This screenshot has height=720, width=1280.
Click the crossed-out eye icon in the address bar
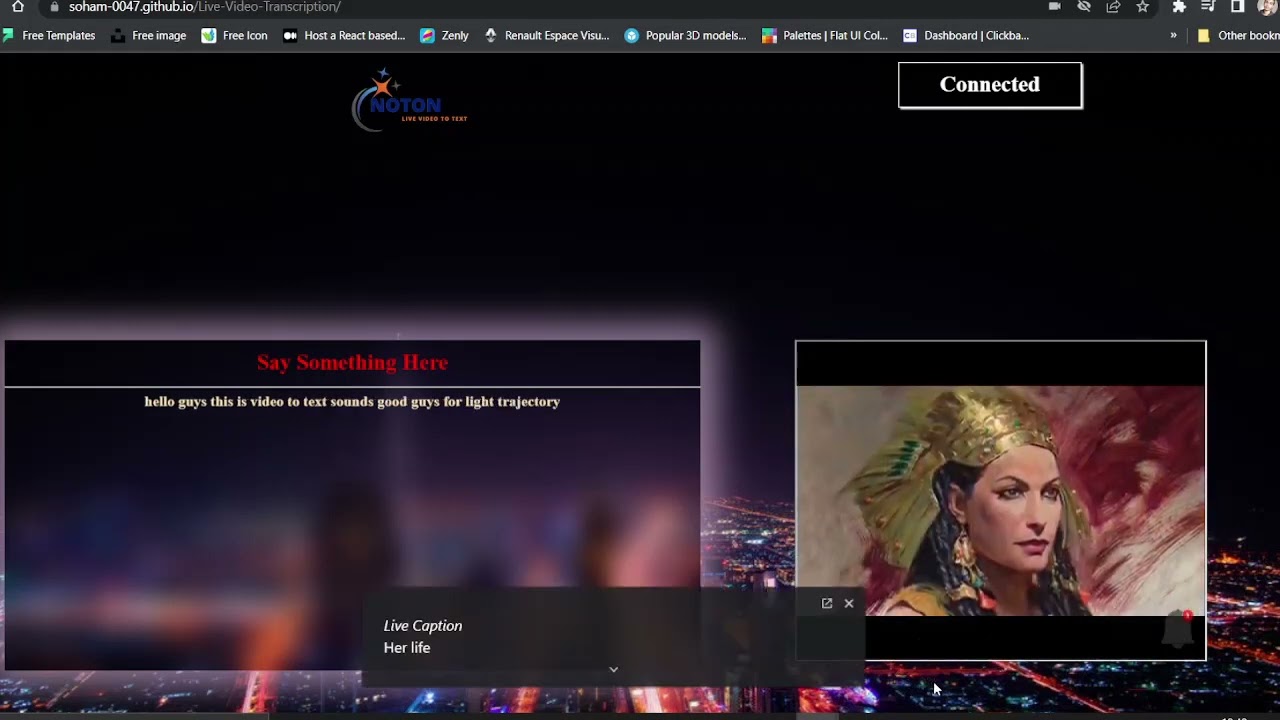[x=1084, y=6]
